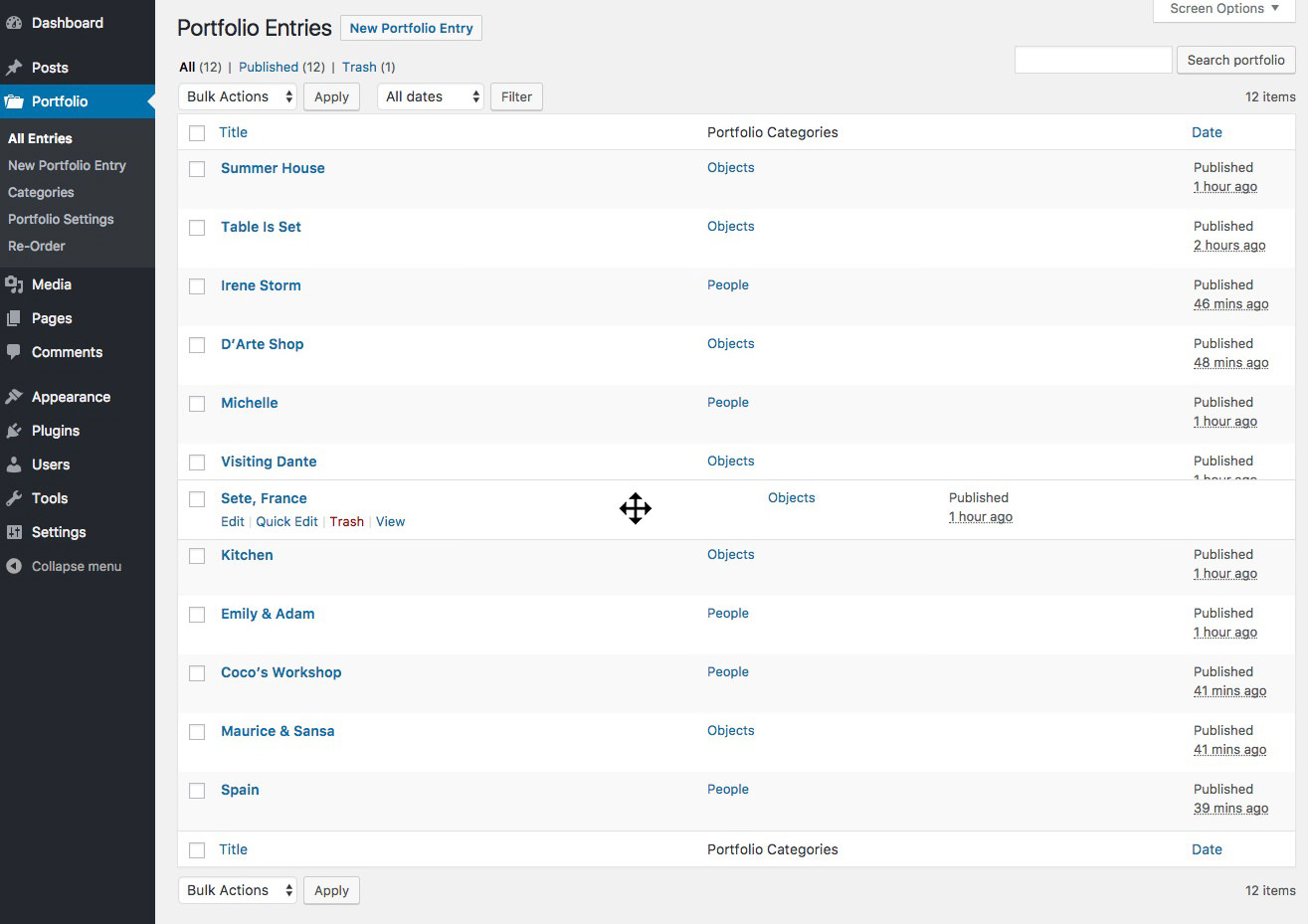Image resolution: width=1308 pixels, height=924 pixels.
Task: Tick the select-all checkbox in header row
Action: [197, 133]
